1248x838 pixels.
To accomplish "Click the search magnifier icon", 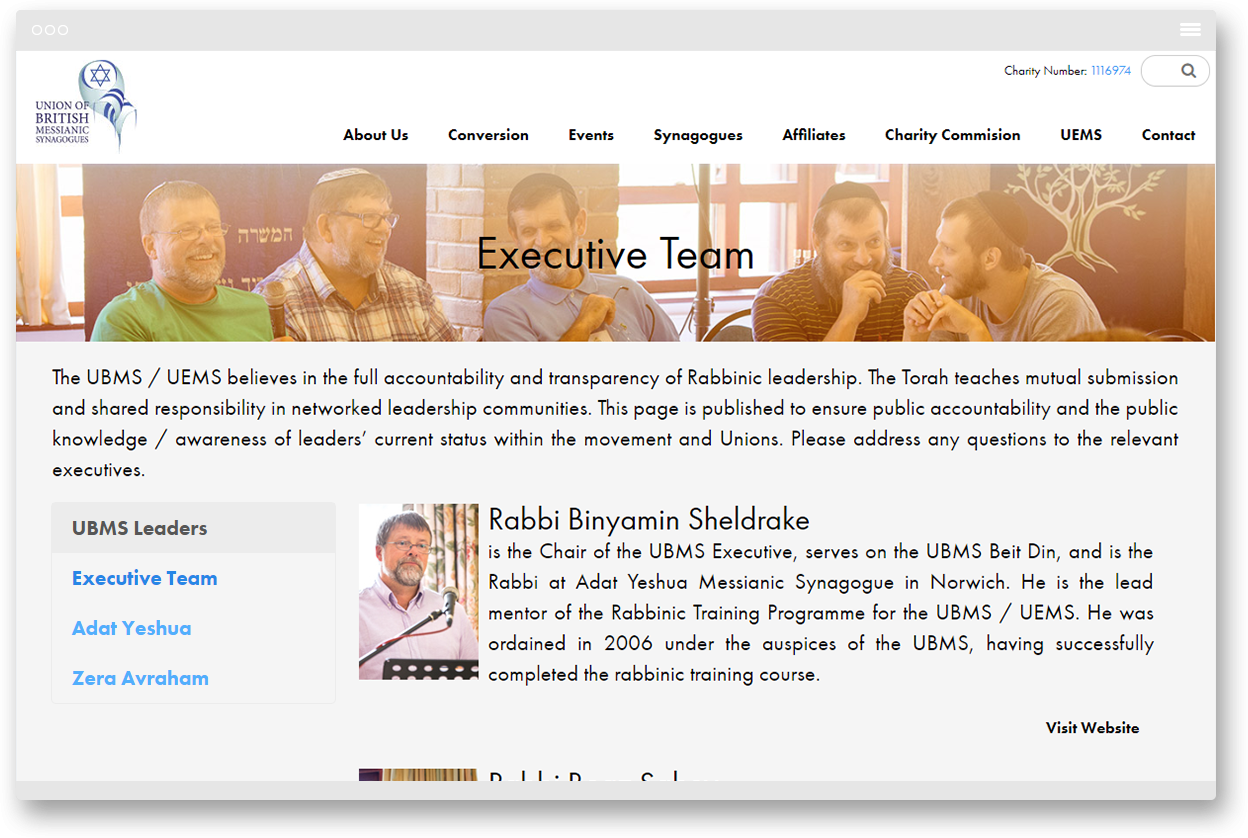I will tap(1188, 71).
